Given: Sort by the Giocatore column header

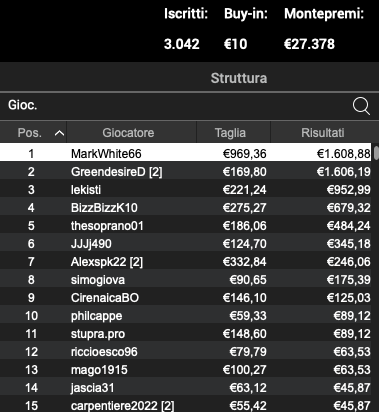Looking at the screenshot, I should click(x=128, y=133).
